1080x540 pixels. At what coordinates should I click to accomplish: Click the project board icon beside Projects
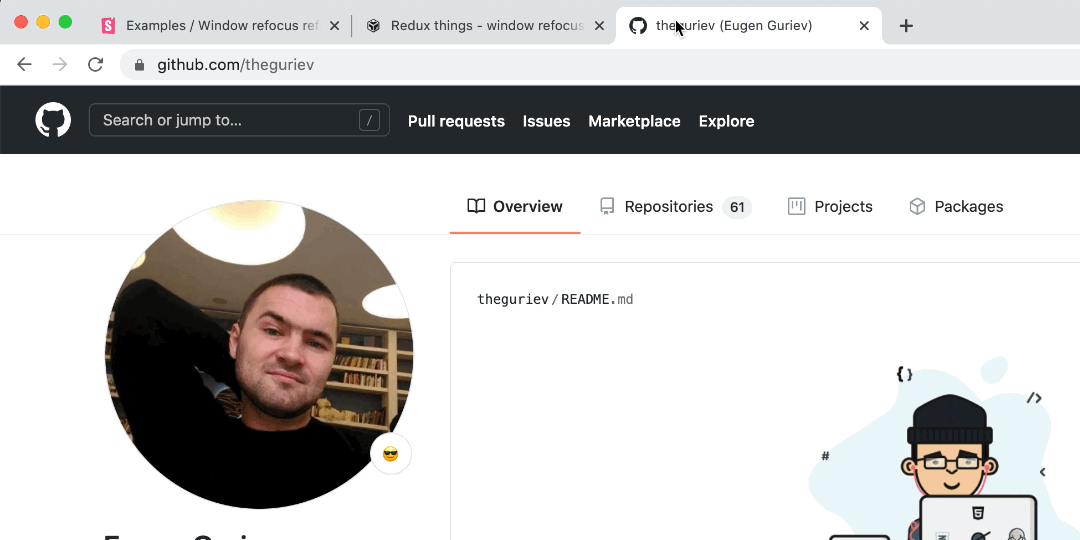[796, 206]
